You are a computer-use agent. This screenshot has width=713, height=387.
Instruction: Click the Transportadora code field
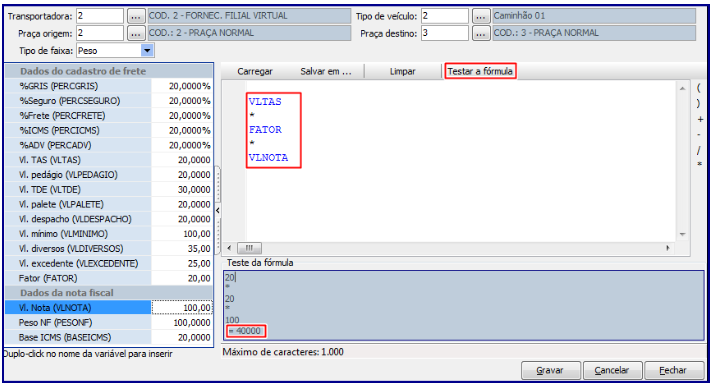(100, 16)
